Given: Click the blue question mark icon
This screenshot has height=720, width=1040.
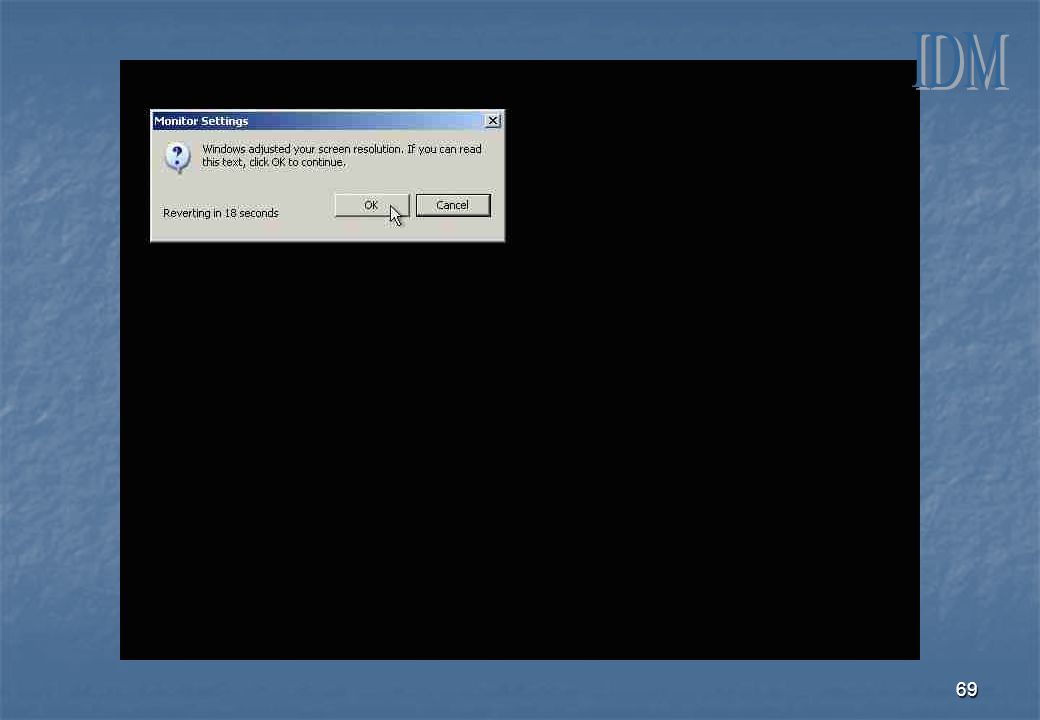Looking at the screenshot, I should tap(177, 157).
